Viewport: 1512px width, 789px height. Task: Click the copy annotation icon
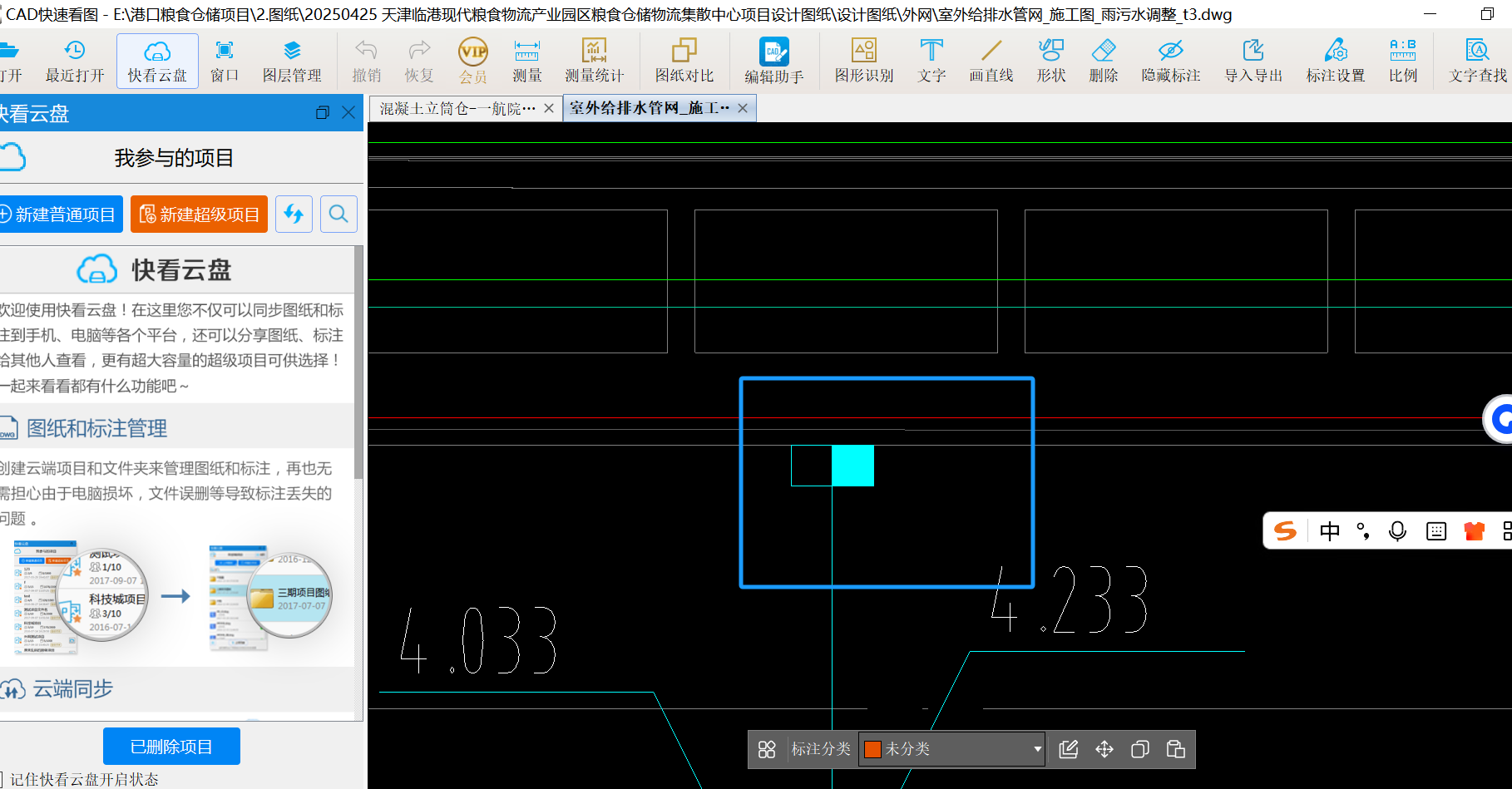coord(1140,749)
